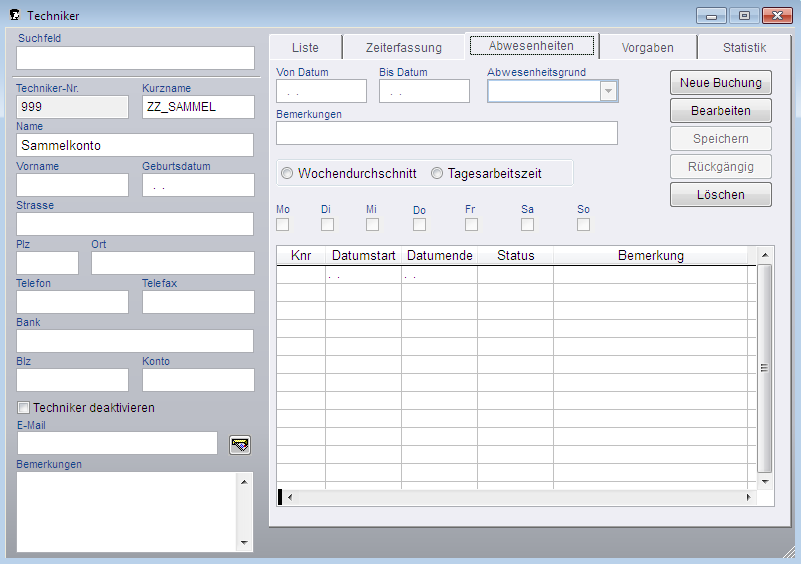Click the Knr column header

[x=301, y=255]
